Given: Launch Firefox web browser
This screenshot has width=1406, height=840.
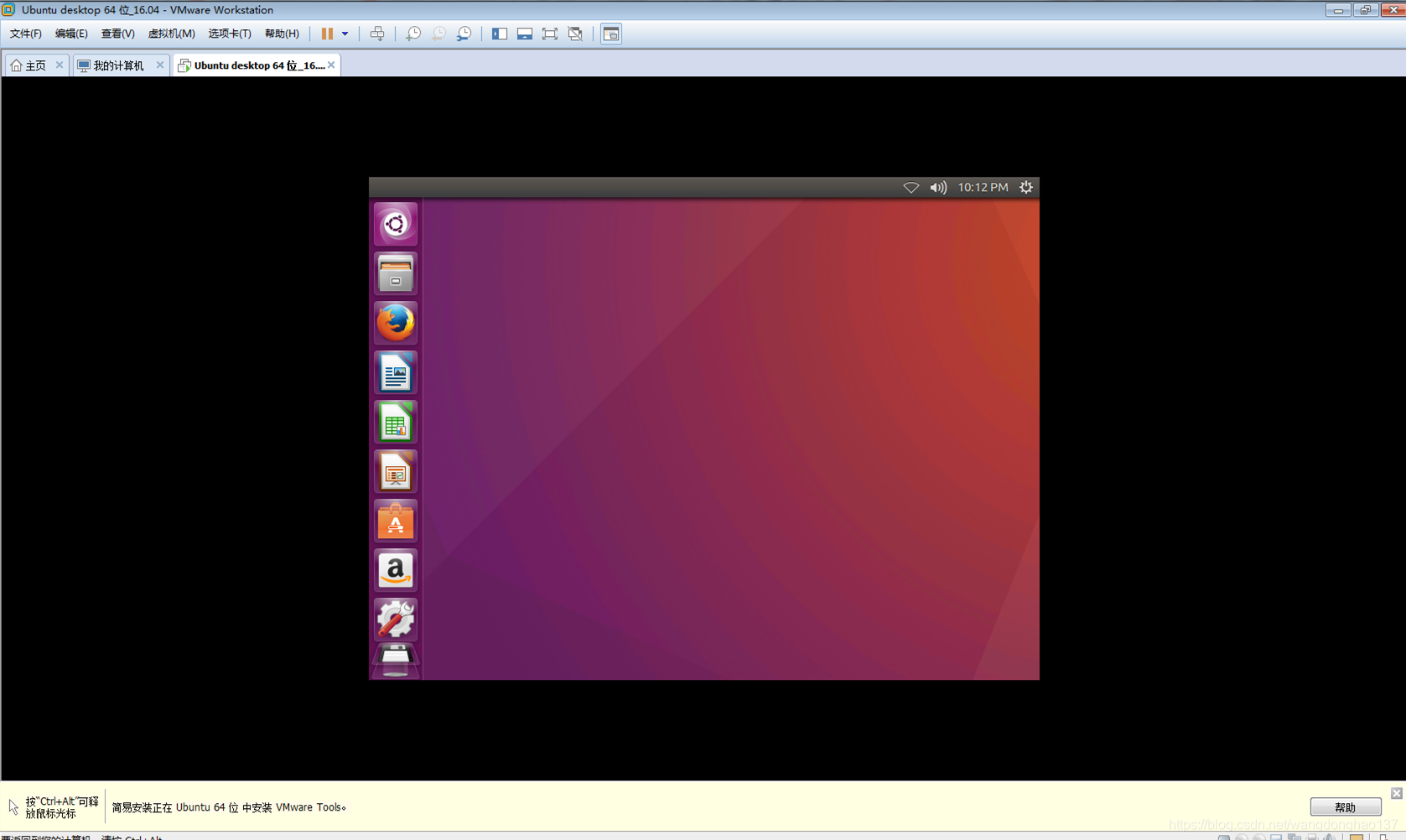Looking at the screenshot, I should click(x=396, y=323).
